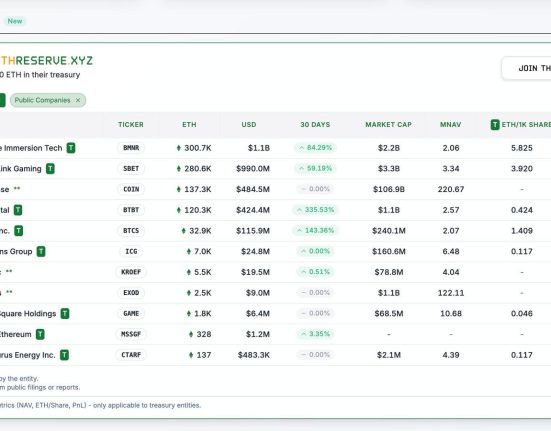551x431 pixels.
Task: Click the T badge beside rus Energy Inc.
Action: tap(64, 355)
